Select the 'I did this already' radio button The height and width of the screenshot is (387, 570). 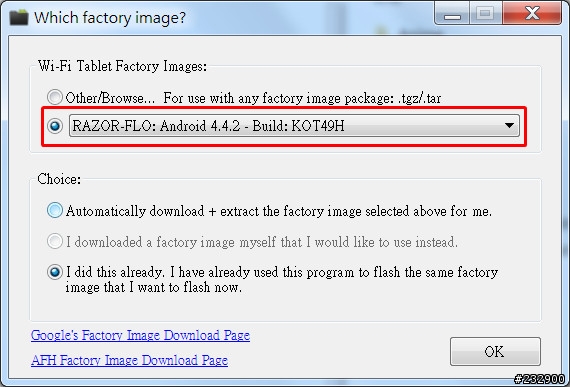pos(55,272)
